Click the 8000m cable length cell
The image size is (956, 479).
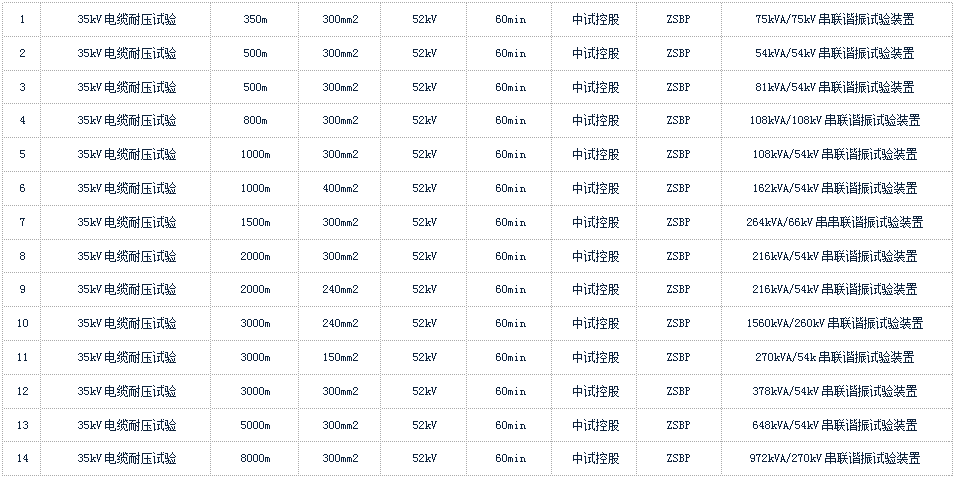(255, 459)
